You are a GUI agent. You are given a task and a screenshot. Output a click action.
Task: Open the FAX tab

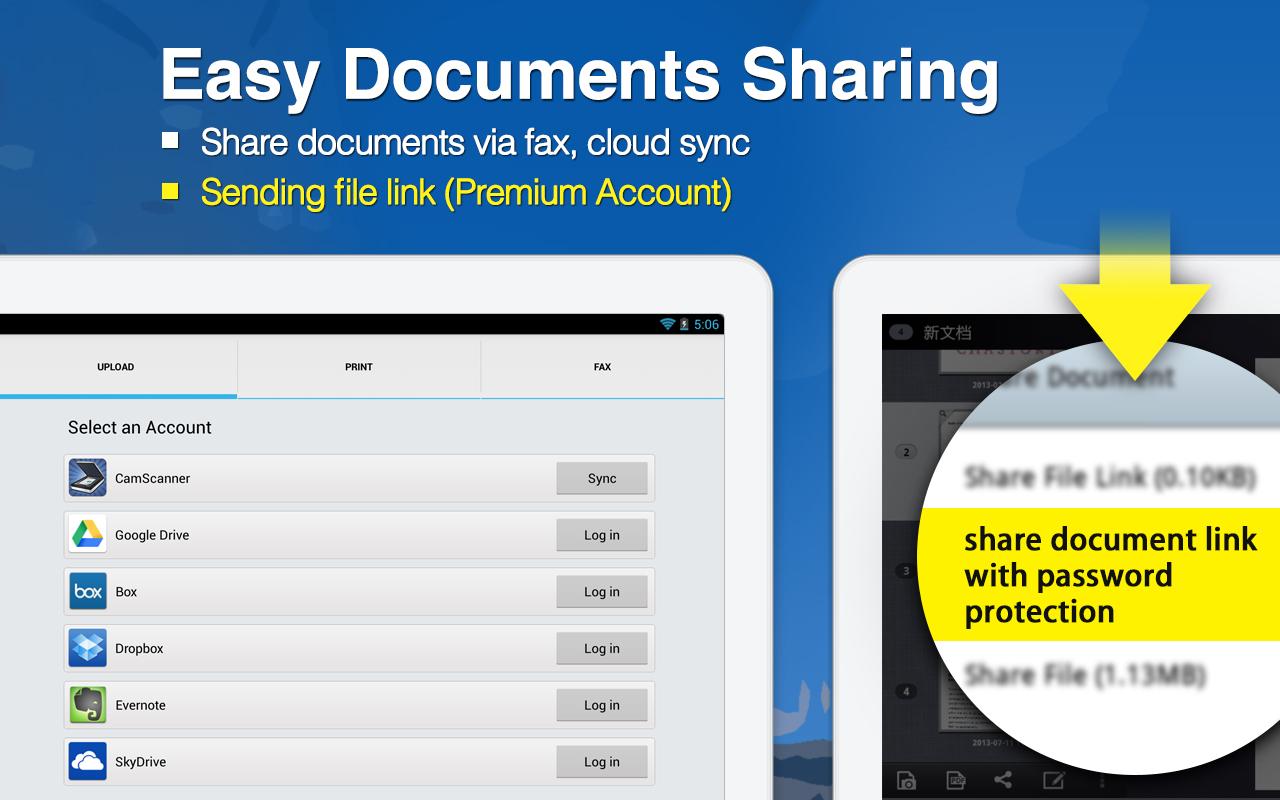[602, 368]
